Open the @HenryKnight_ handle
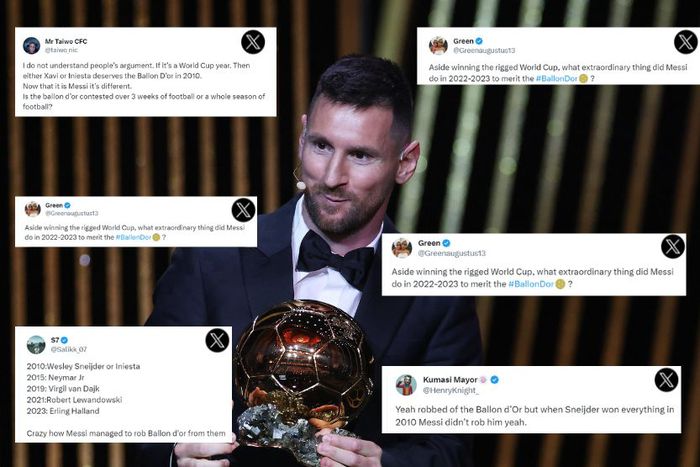Image resolution: width=700 pixels, height=467 pixels. (x=451, y=390)
